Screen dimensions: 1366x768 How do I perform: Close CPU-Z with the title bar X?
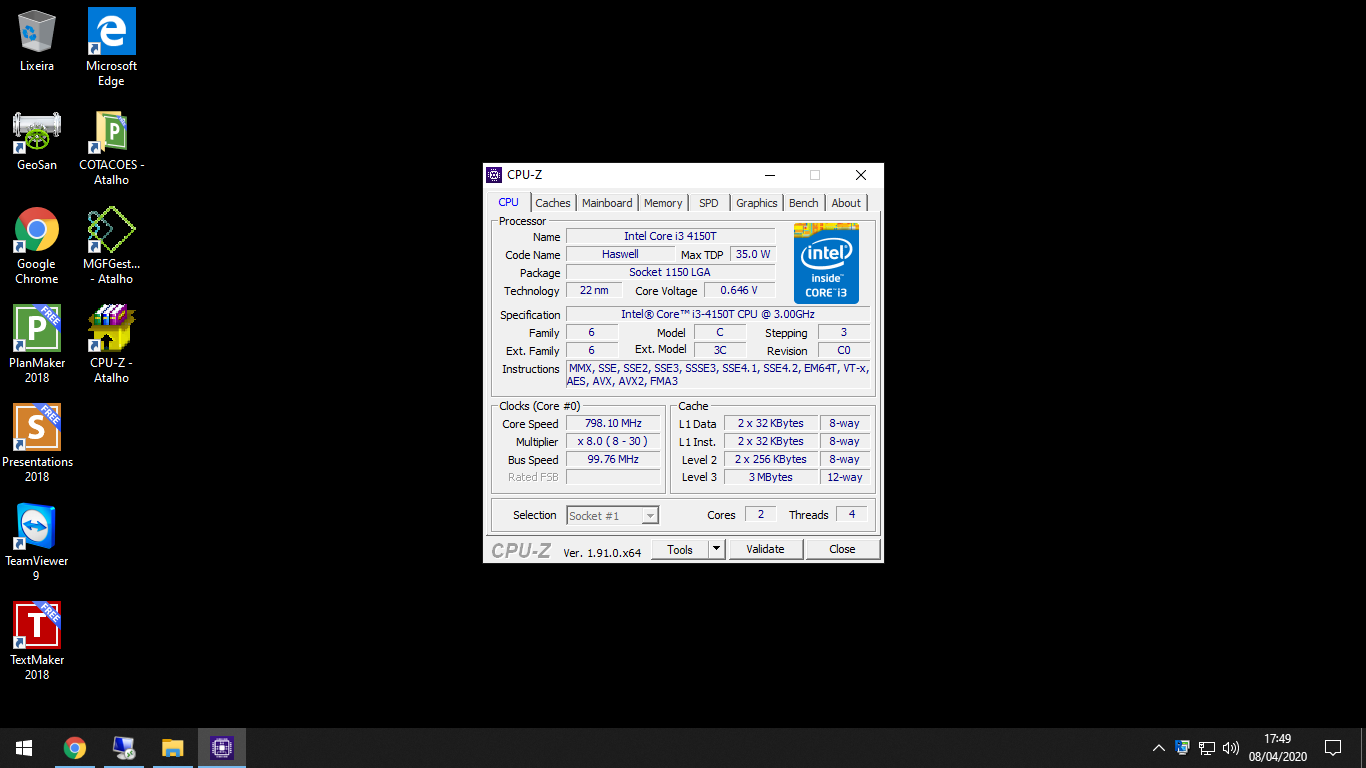[x=860, y=175]
